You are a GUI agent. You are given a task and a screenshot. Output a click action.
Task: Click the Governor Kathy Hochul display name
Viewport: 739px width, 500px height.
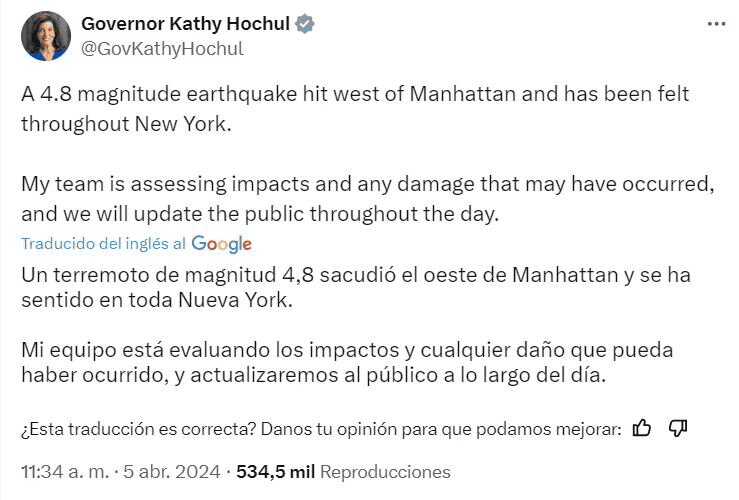click(188, 23)
